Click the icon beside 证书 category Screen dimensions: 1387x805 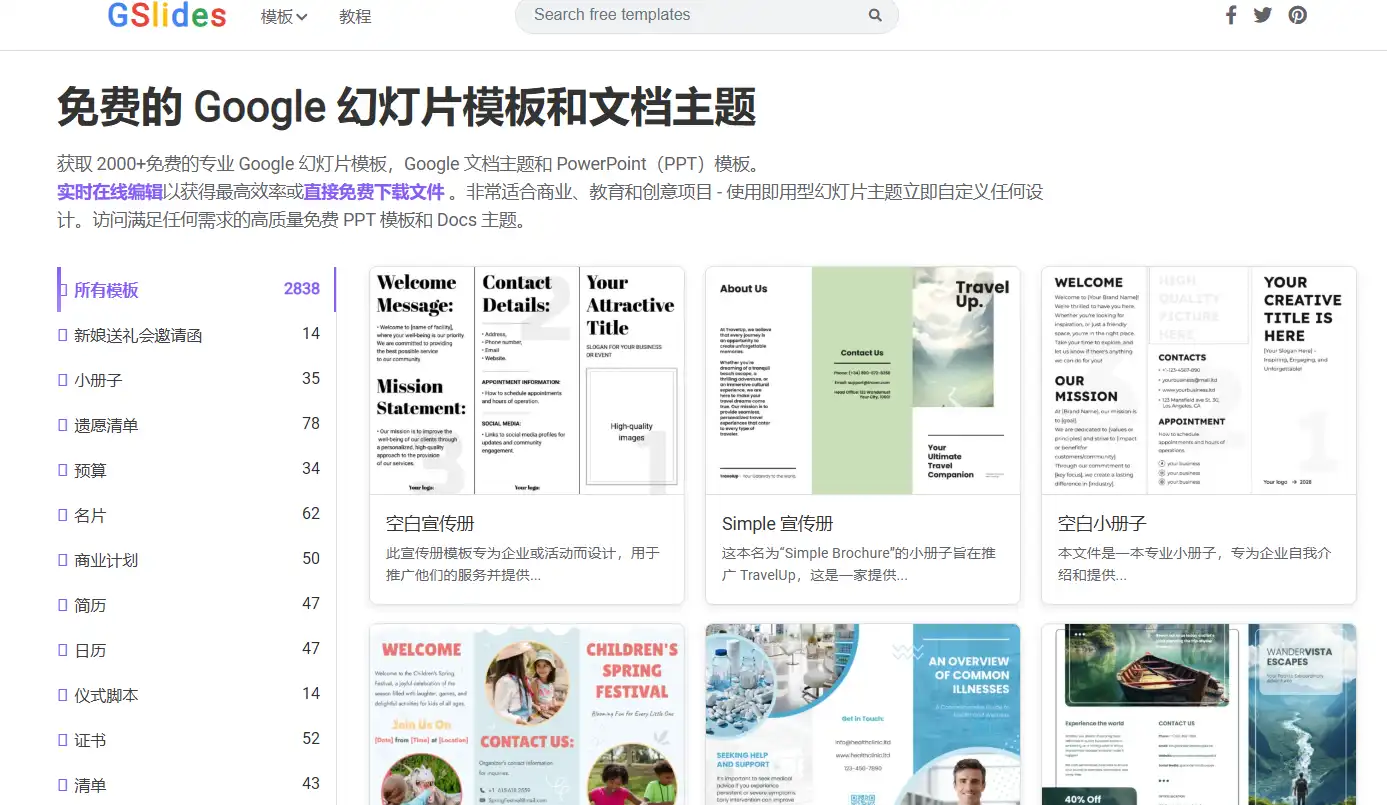pos(63,741)
